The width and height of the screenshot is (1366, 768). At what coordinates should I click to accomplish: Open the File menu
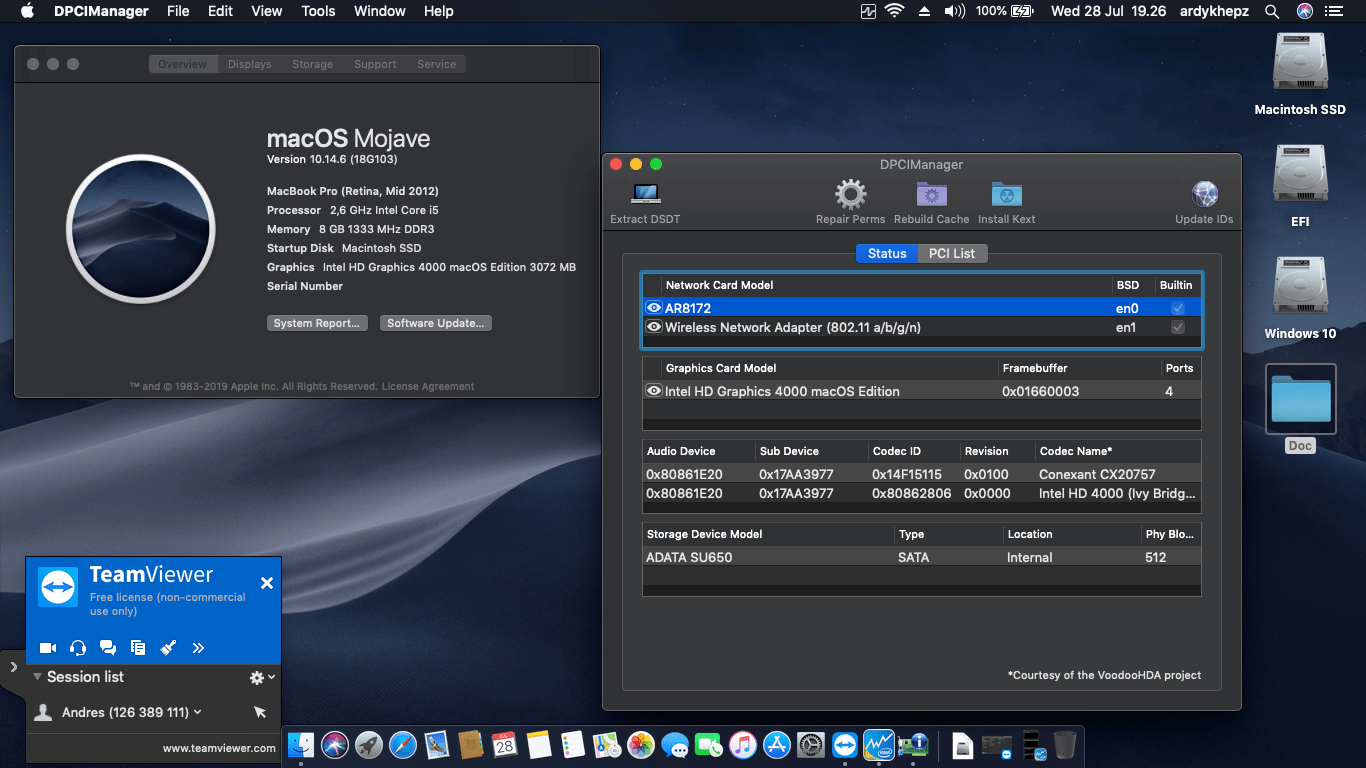(x=178, y=11)
